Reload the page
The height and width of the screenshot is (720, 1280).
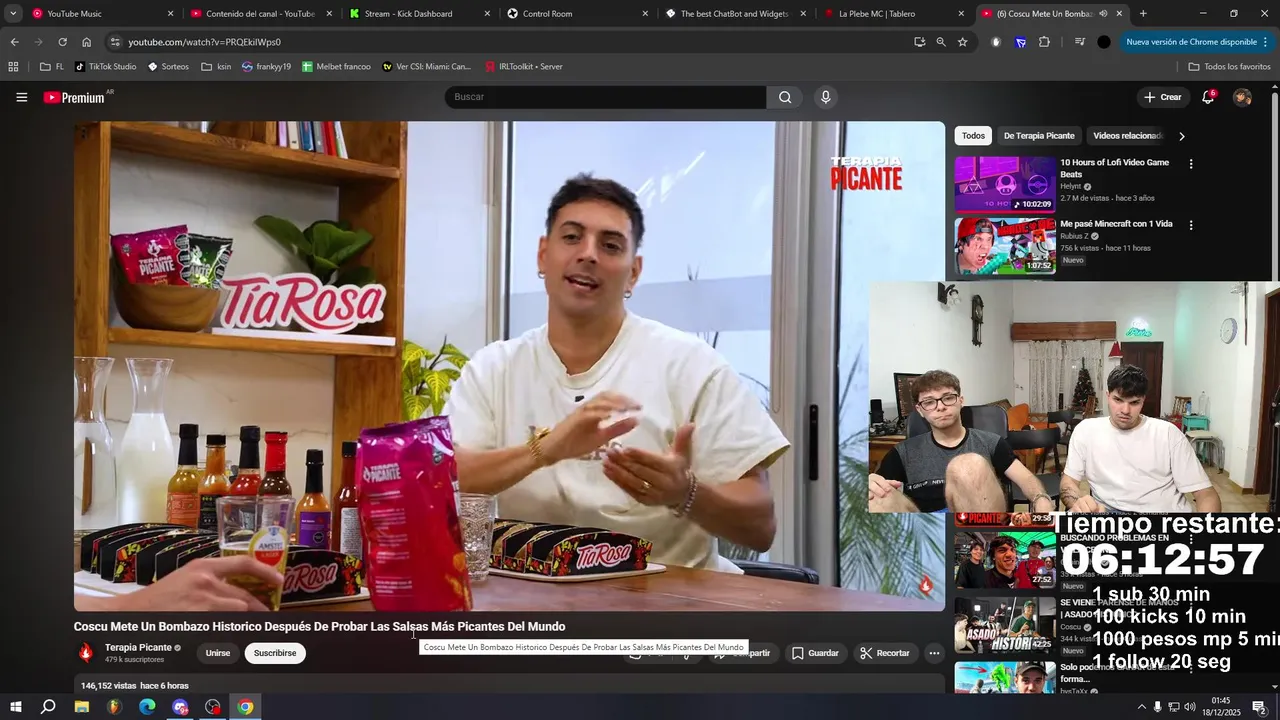[x=62, y=42]
